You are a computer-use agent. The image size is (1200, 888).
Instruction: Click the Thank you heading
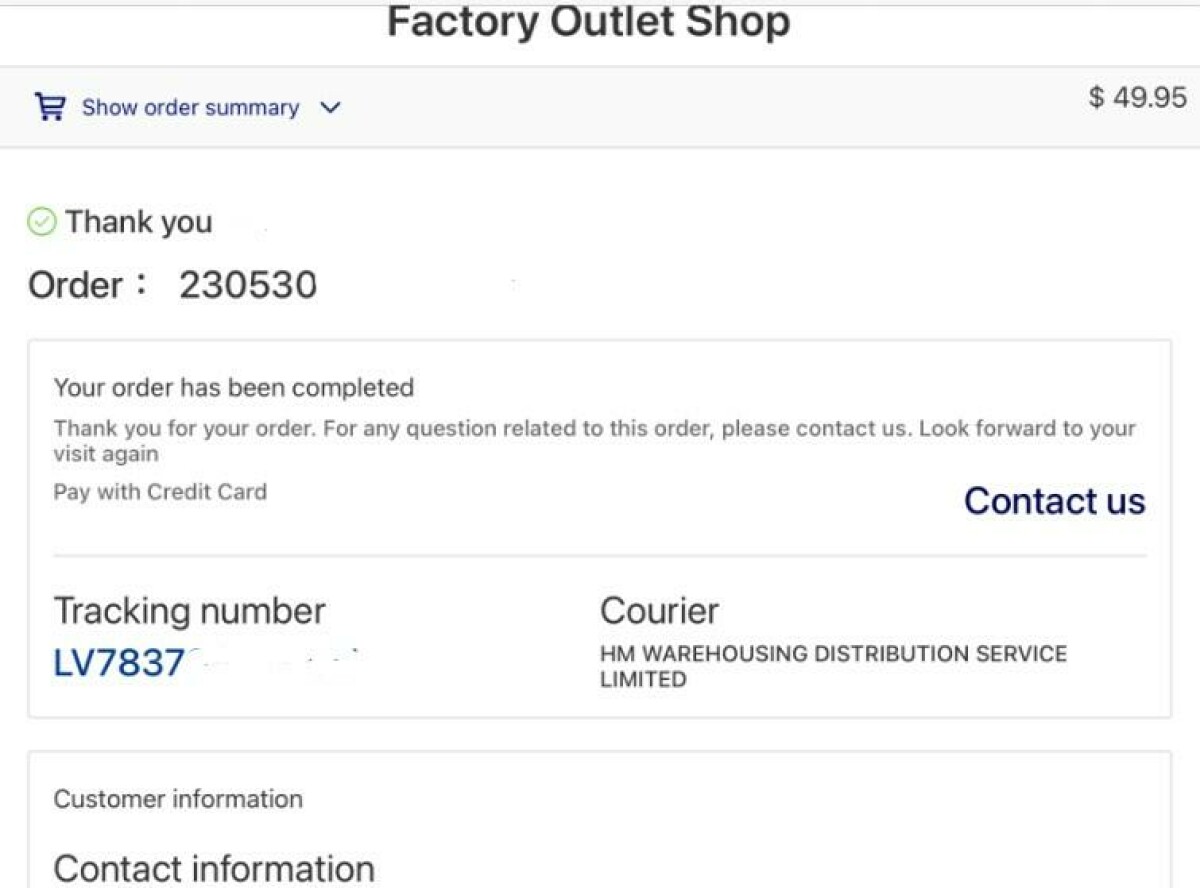pyautogui.click(x=138, y=222)
